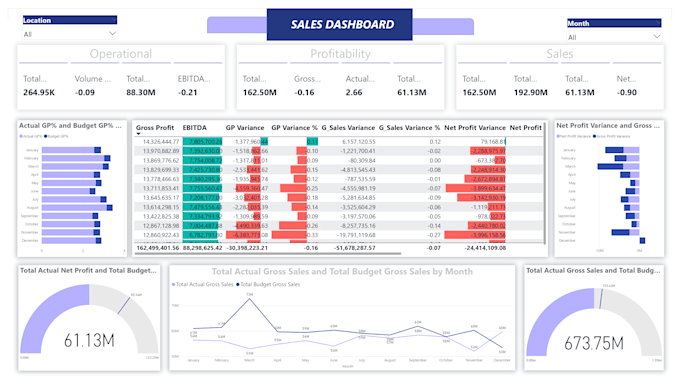Click the target needle on Net Profit gauge
Image resolution: width=680 pixels, height=390 pixels.
pyautogui.click(x=124, y=305)
